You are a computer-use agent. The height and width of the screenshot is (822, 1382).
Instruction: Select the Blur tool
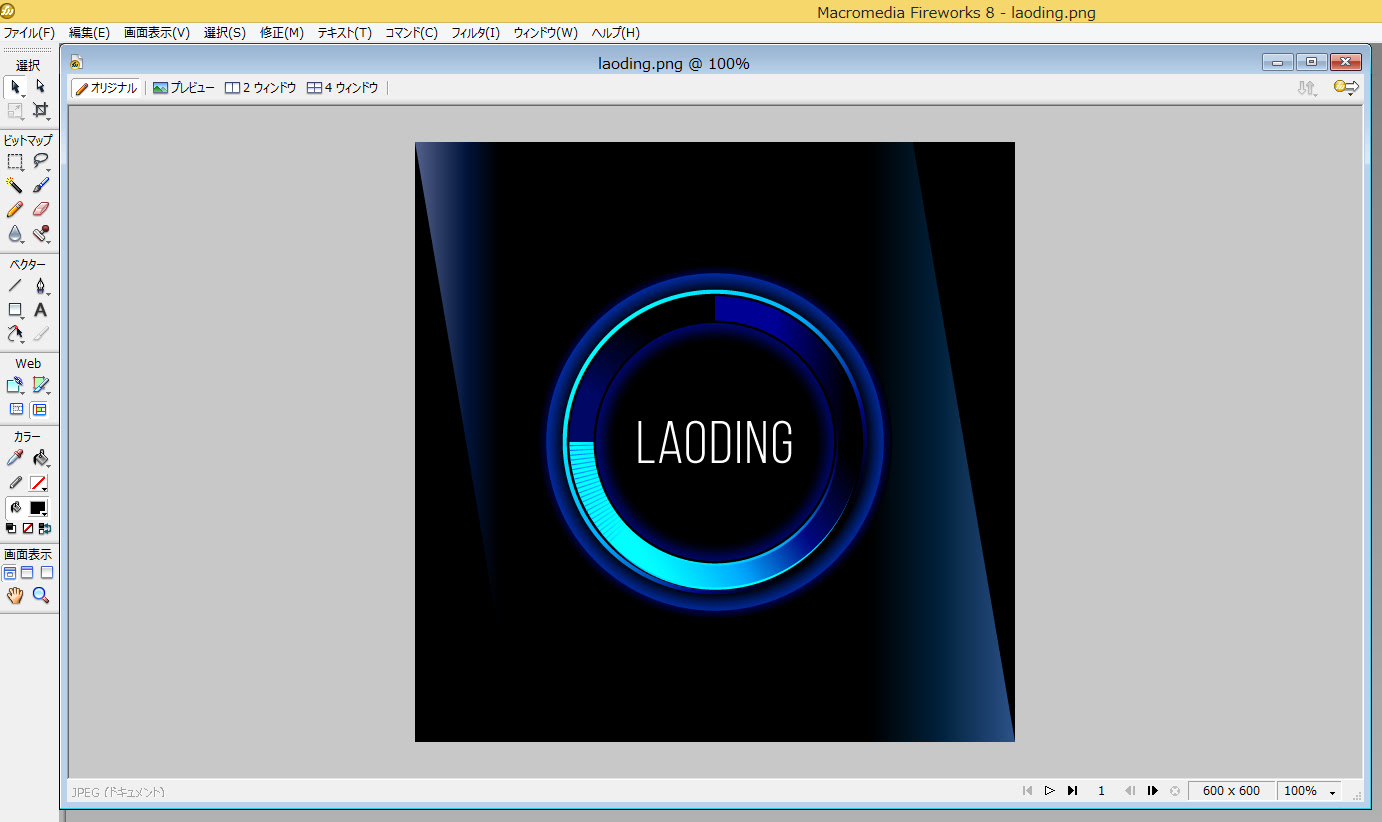[x=16, y=234]
